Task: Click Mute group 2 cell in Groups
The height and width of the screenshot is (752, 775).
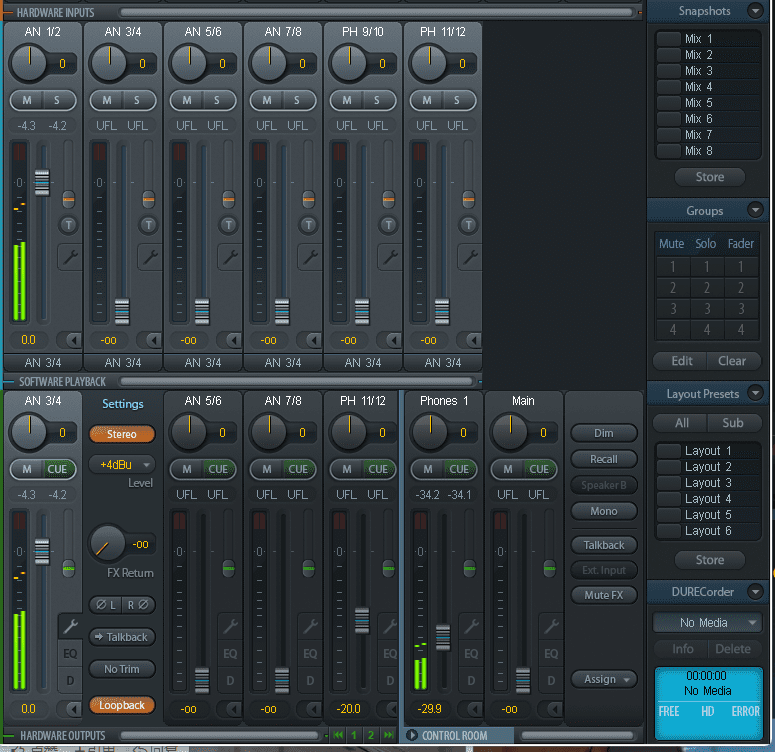Action: [x=672, y=288]
